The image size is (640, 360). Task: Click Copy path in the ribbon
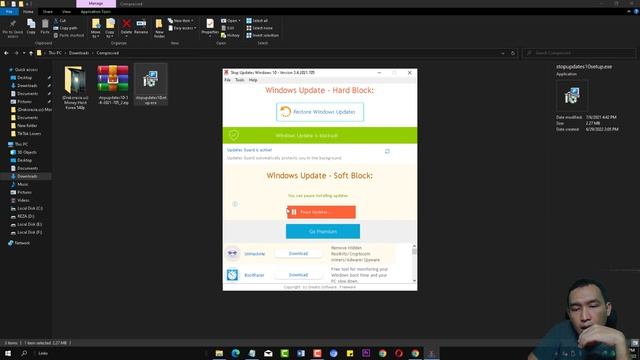(65, 28)
